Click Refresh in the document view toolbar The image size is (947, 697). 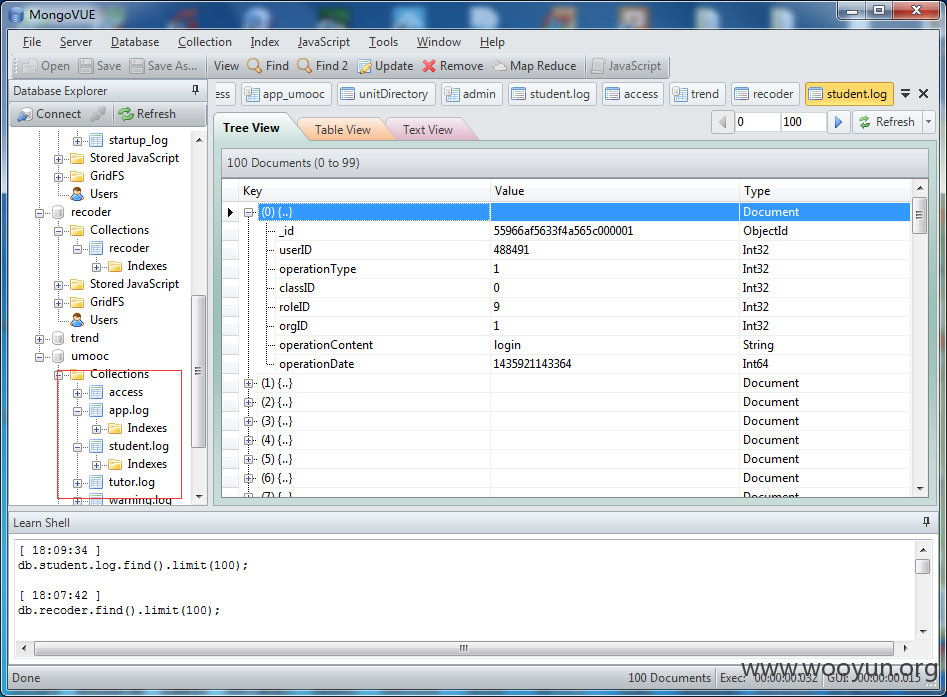[x=887, y=122]
